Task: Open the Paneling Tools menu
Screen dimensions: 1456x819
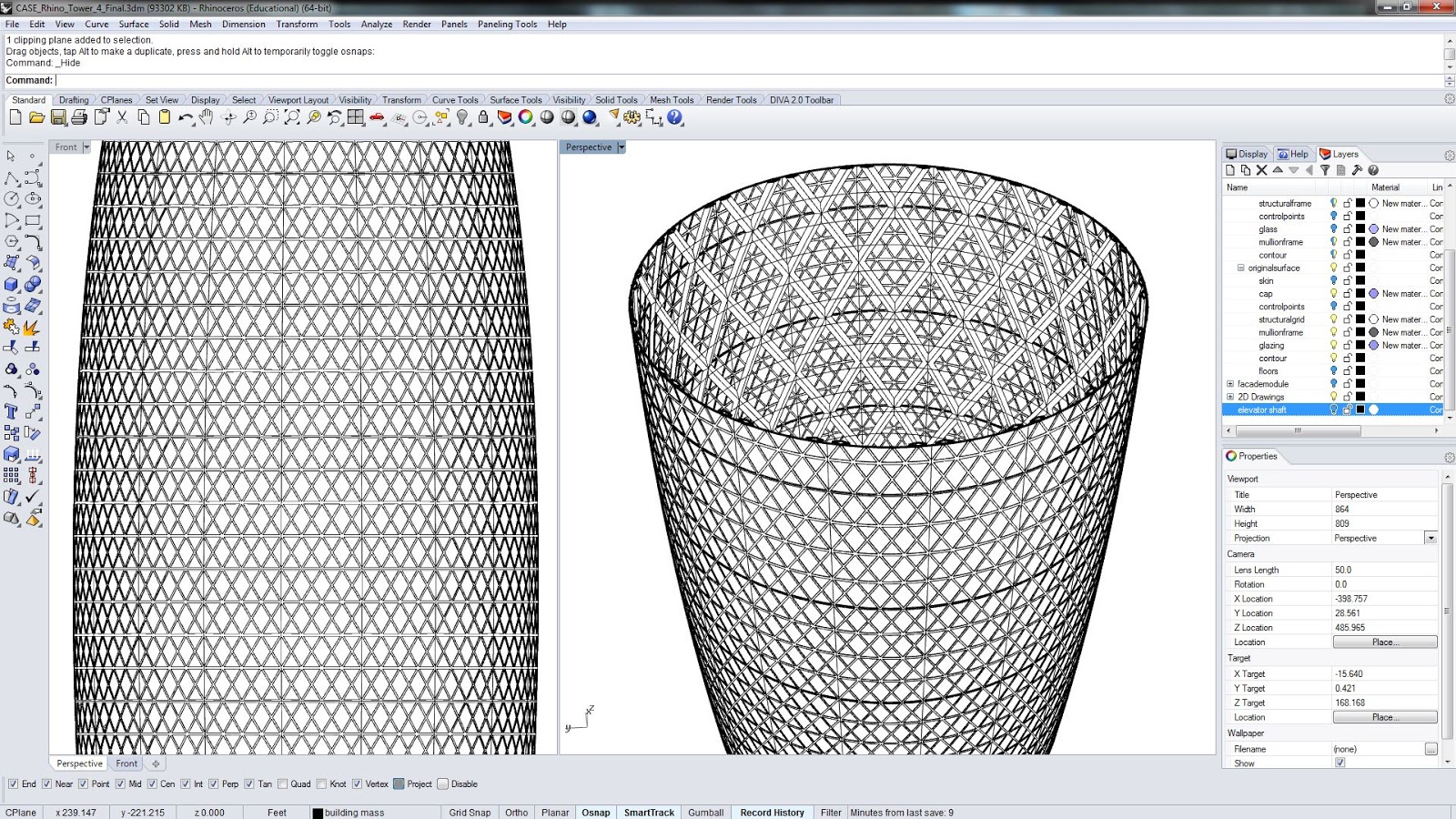Action: [507, 25]
